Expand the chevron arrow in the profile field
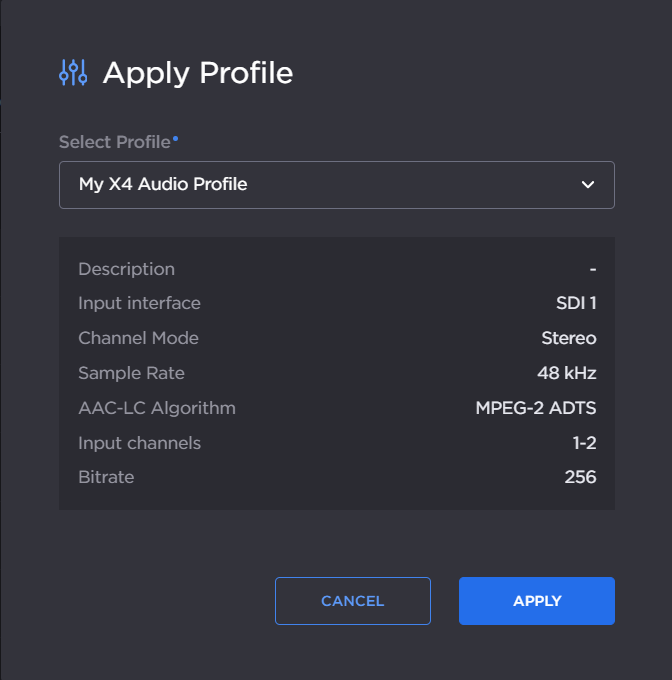672x680 pixels. point(588,185)
